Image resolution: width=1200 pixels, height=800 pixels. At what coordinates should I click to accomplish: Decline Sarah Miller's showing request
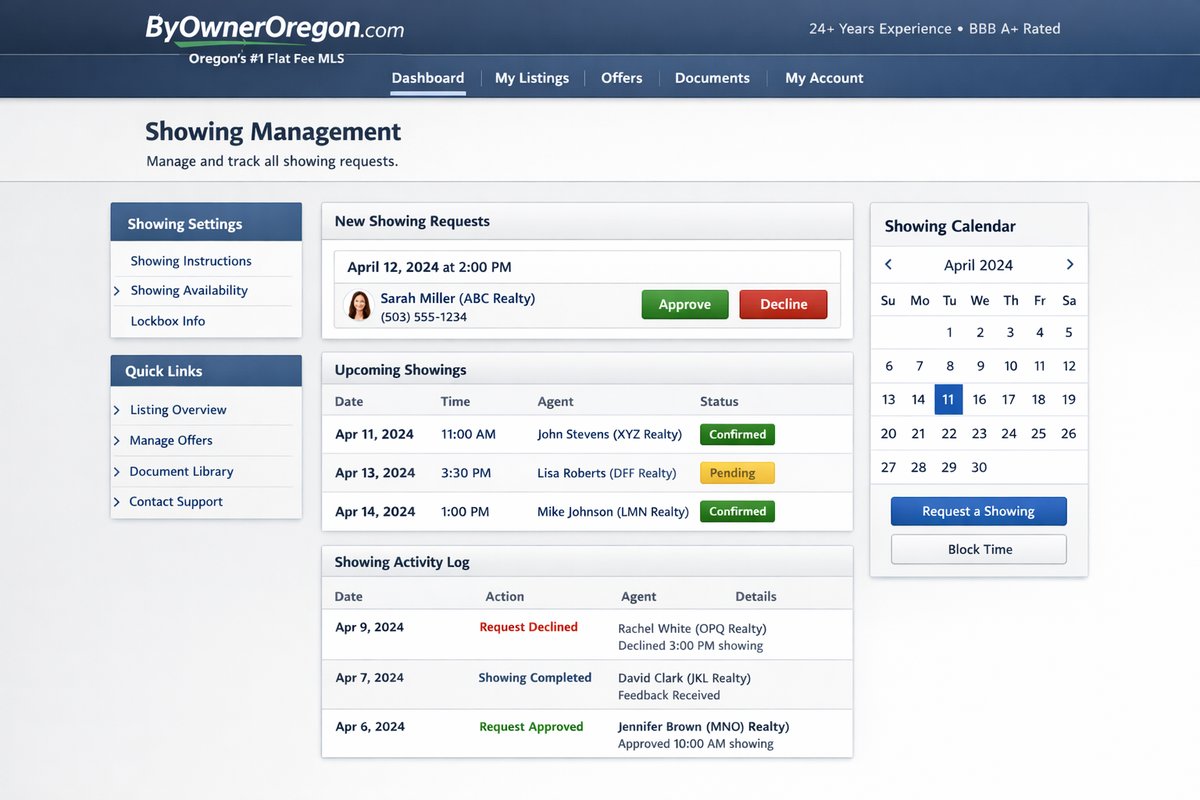coord(783,304)
